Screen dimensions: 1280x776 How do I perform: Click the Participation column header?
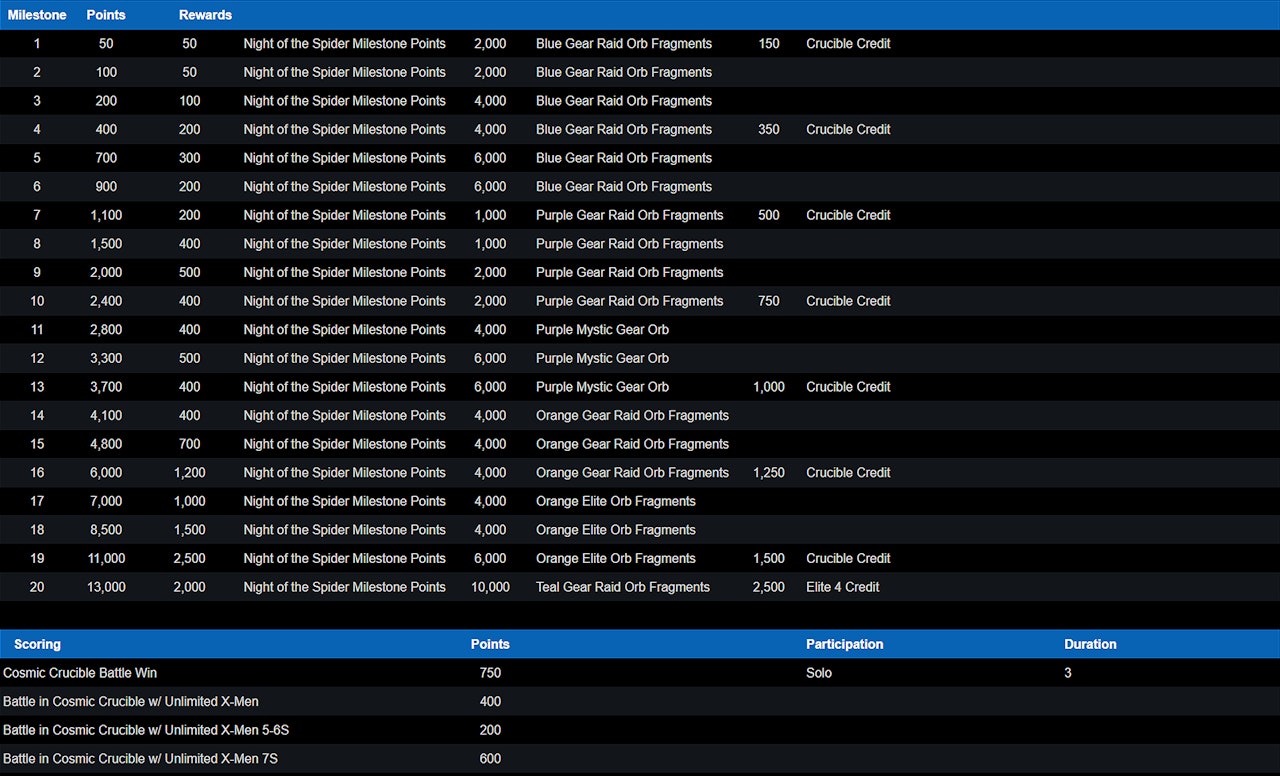coord(844,644)
